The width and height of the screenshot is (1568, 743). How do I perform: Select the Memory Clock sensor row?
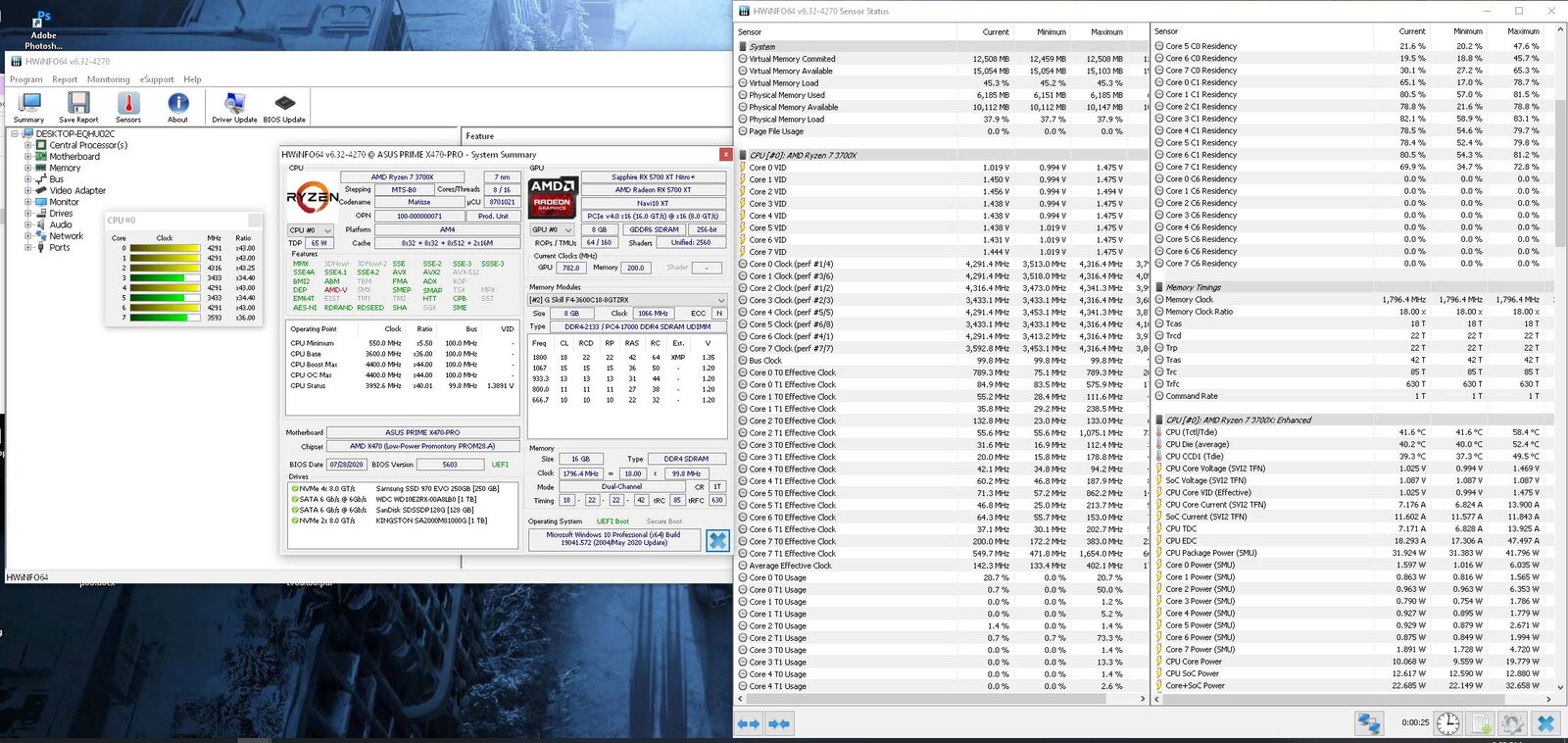point(1353,300)
